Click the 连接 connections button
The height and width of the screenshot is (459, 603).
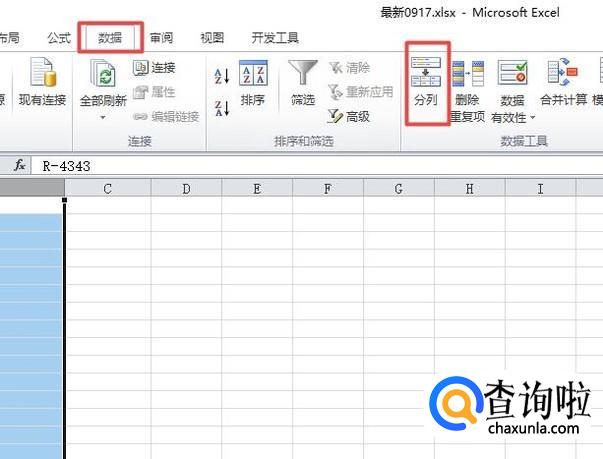[x=154, y=68]
